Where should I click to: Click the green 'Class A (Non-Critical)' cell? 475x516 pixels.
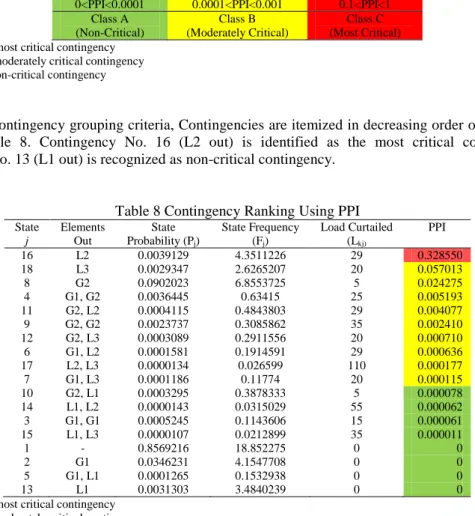110,26
